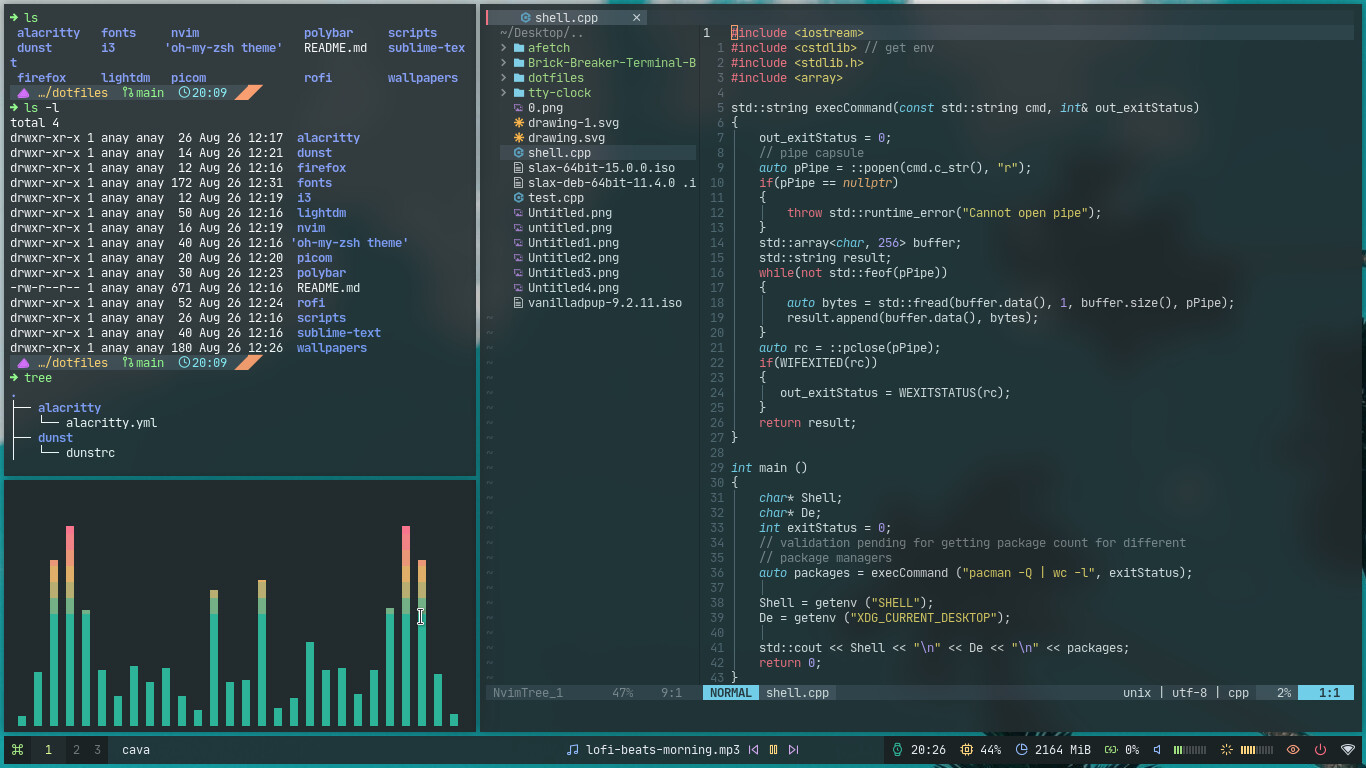Screen dimensions: 1366x768
Task: Pause the playing track
Action: coord(773,749)
